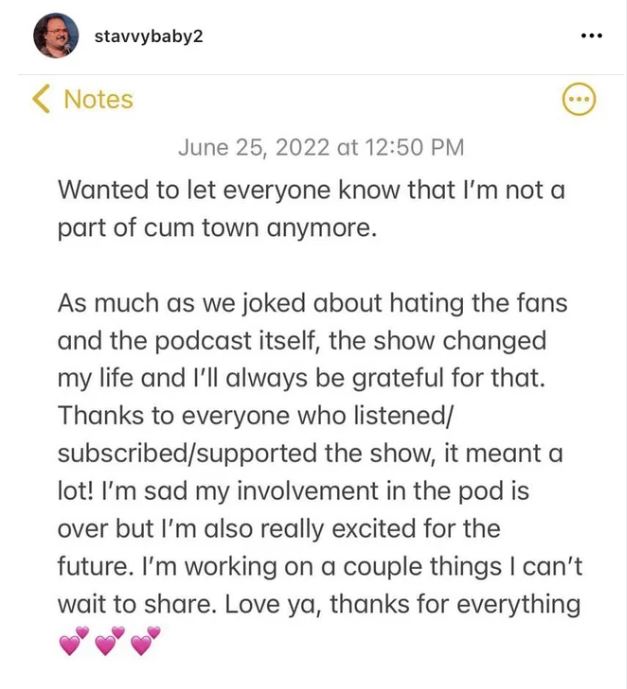This screenshot has height=689, width=627.
Task: Visit the stavvybaby2 username link
Action: point(149,36)
